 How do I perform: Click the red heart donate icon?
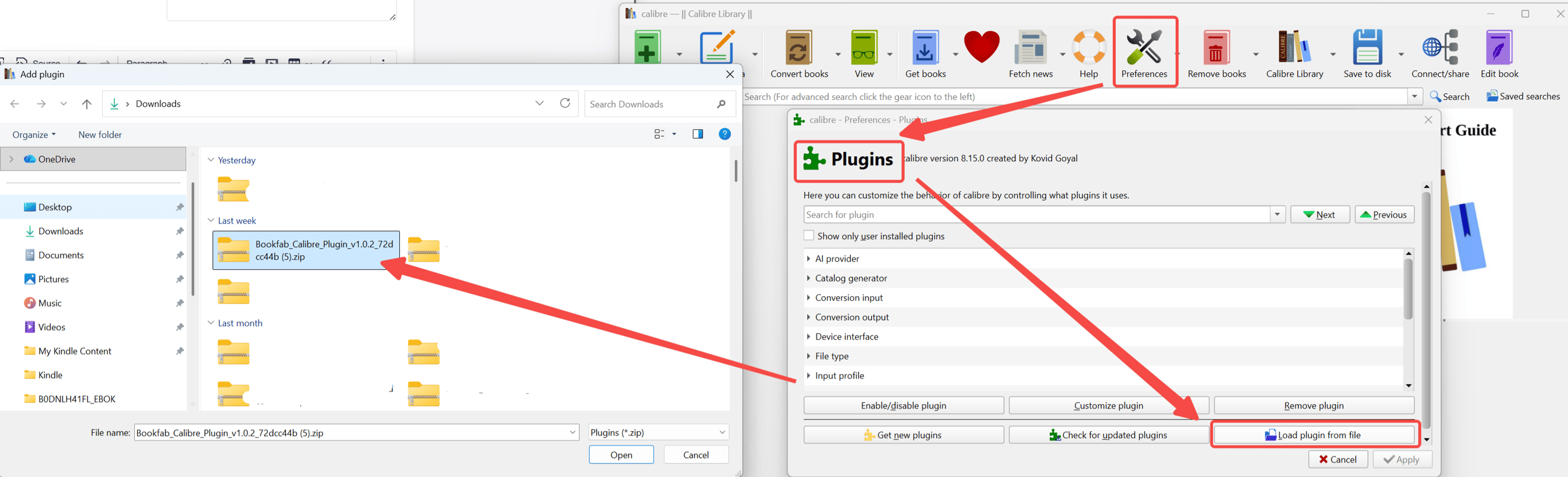click(x=981, y=47)
